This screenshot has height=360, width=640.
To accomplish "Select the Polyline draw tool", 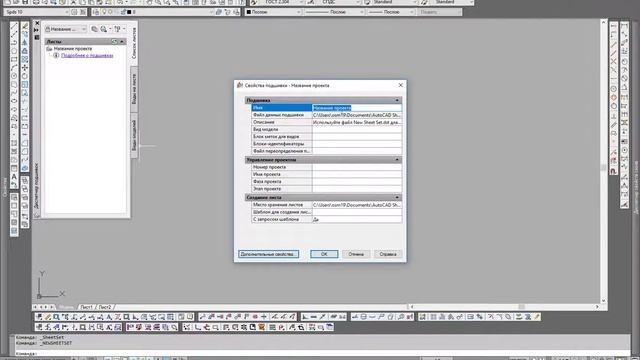I will tap(14, 43).
